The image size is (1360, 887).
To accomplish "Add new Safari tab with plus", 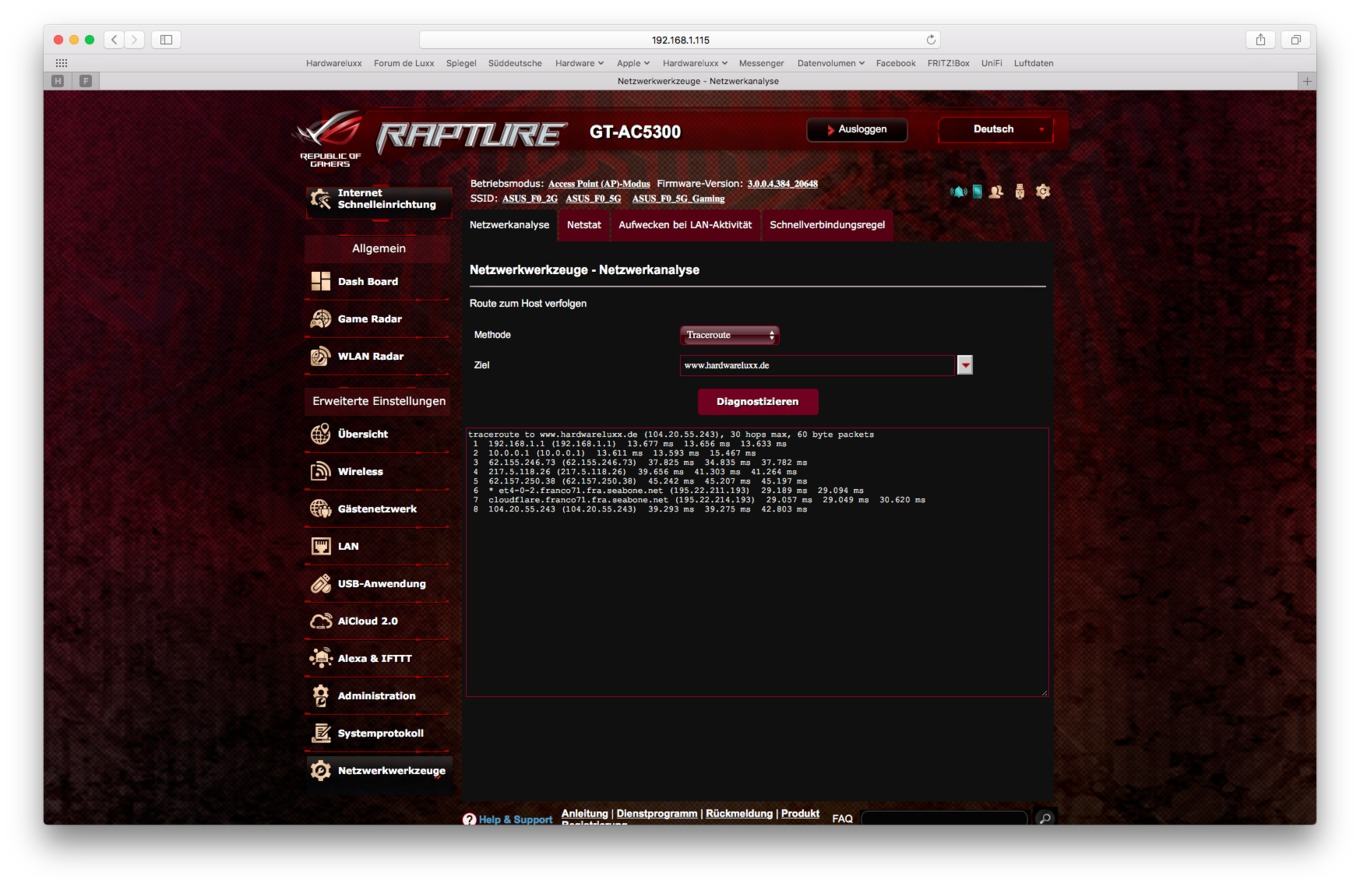I will [x=1307, y=81].
